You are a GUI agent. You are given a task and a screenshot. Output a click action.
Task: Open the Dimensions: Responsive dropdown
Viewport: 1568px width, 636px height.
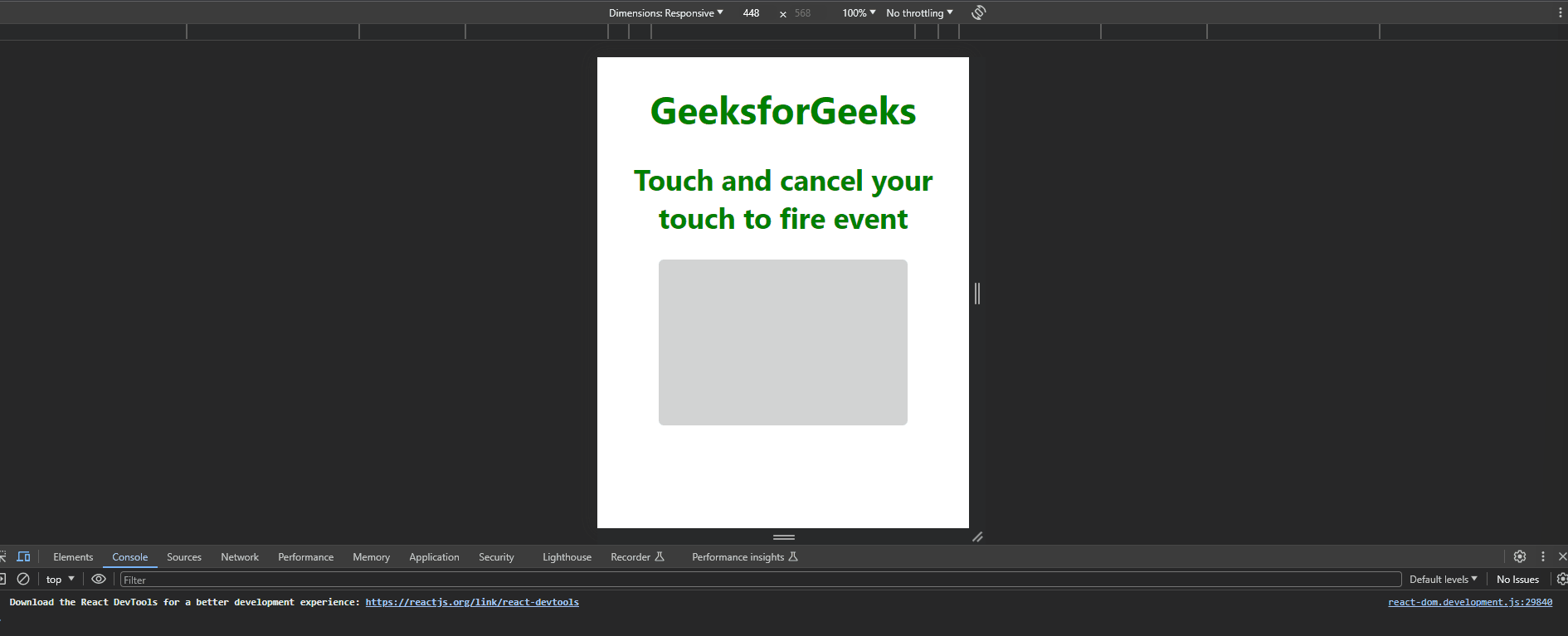[x=666, y=12]
